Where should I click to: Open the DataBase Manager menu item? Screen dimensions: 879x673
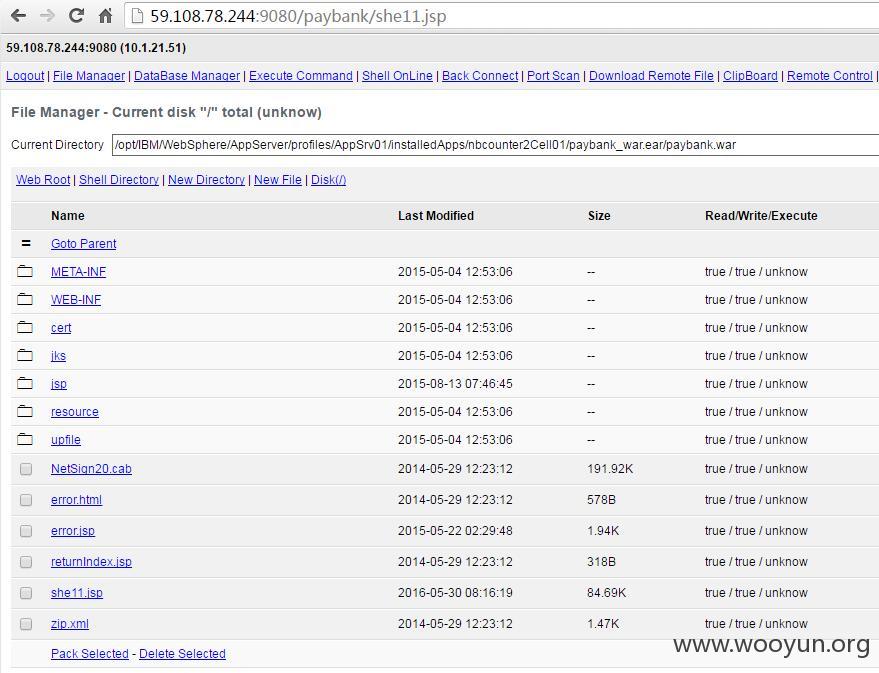coord(187,76)
